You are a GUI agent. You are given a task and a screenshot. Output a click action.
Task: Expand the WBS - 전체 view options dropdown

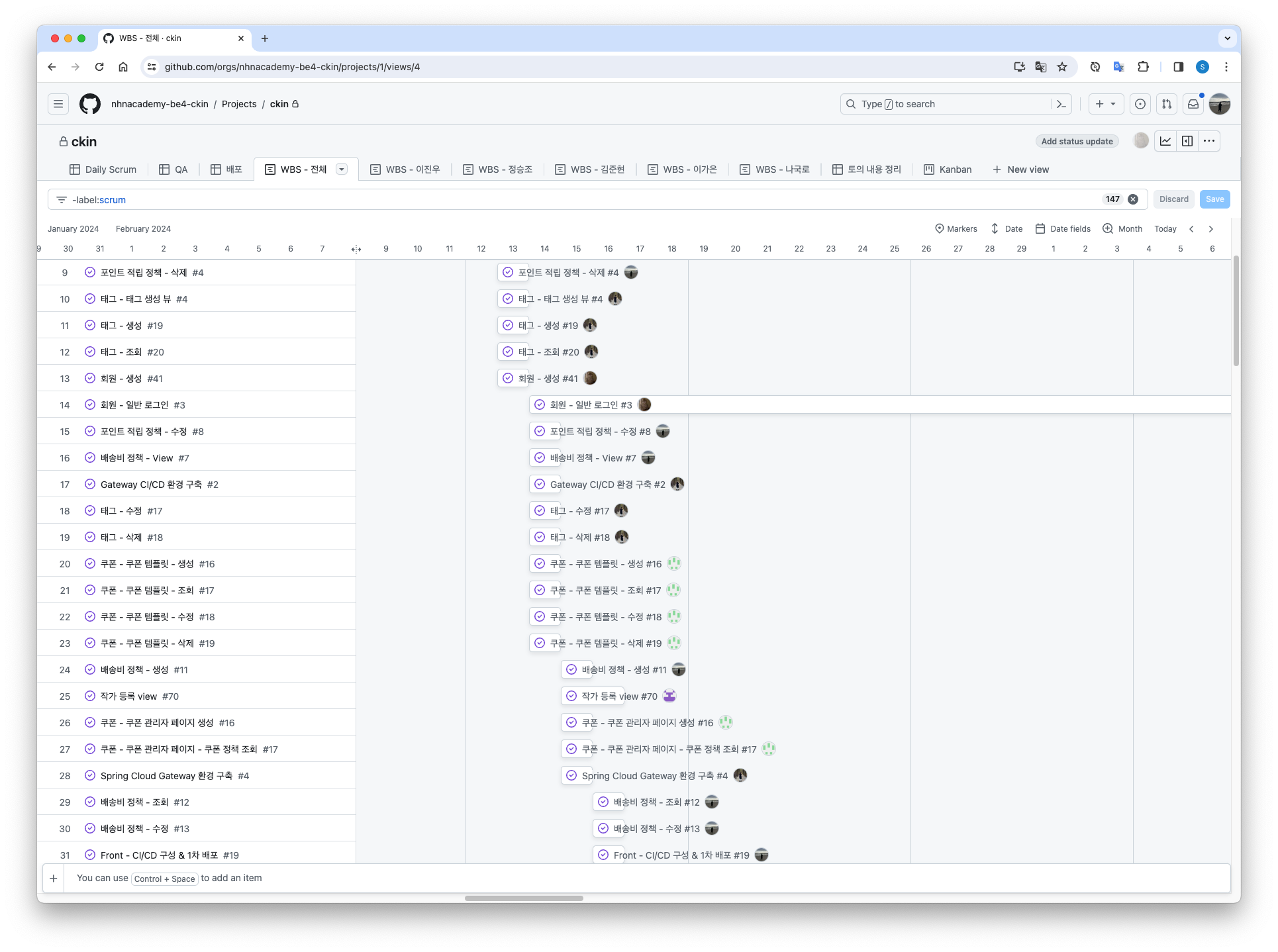(342, 169)
